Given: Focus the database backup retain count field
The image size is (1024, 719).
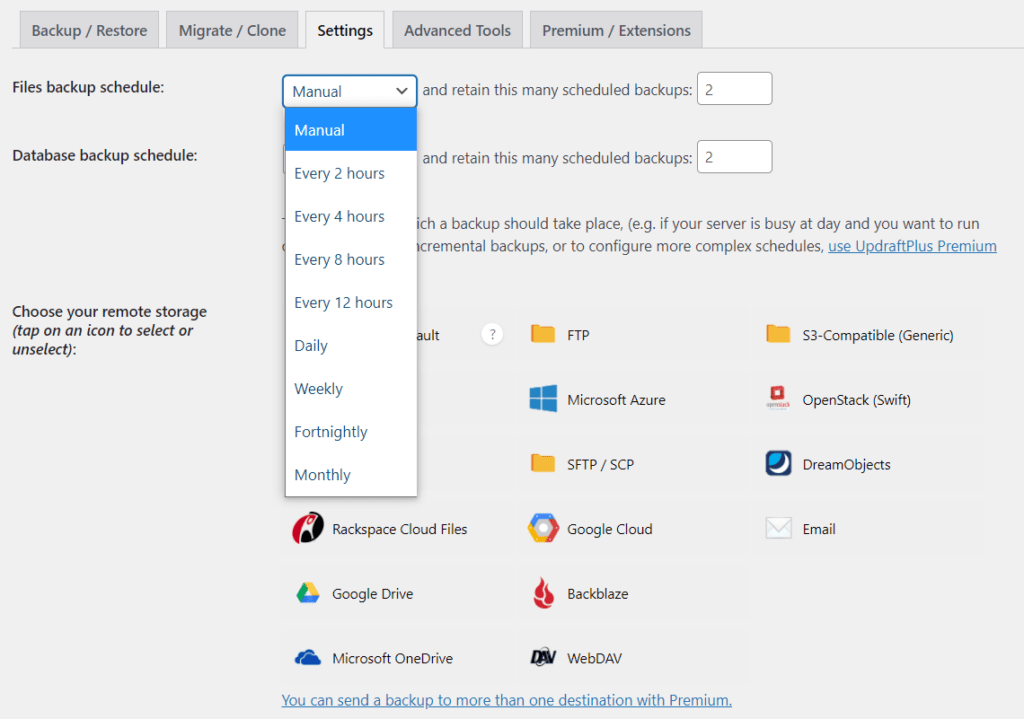Looking at the screenshot, I should point(735,157).
